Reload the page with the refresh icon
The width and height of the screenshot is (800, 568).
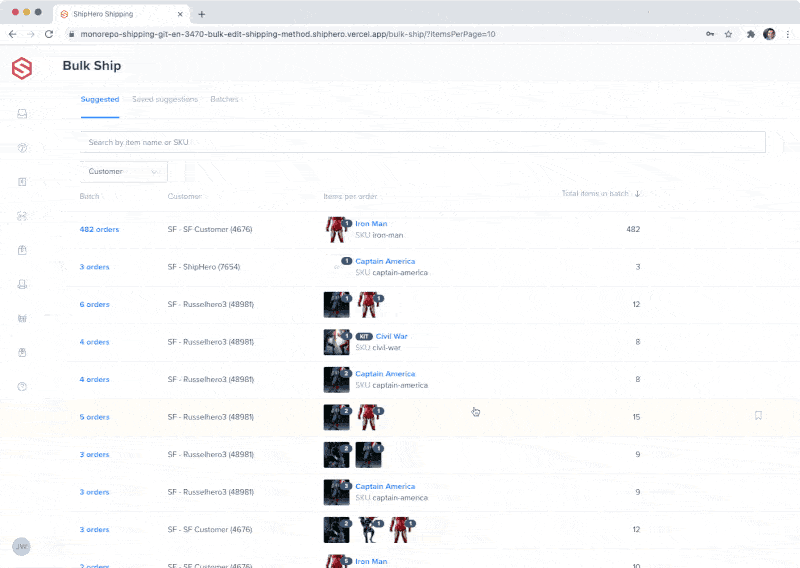pyautogui.click(x=49, y=34)
